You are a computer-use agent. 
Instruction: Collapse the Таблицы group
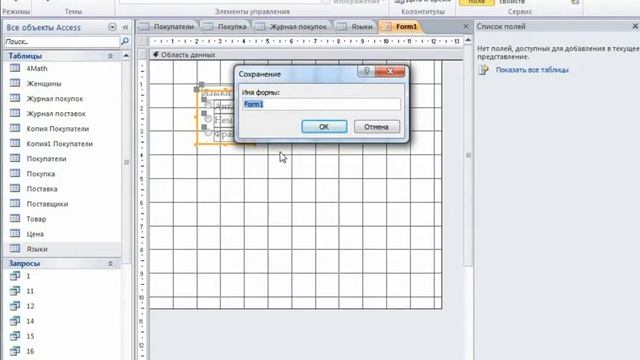tap(110, 56)
